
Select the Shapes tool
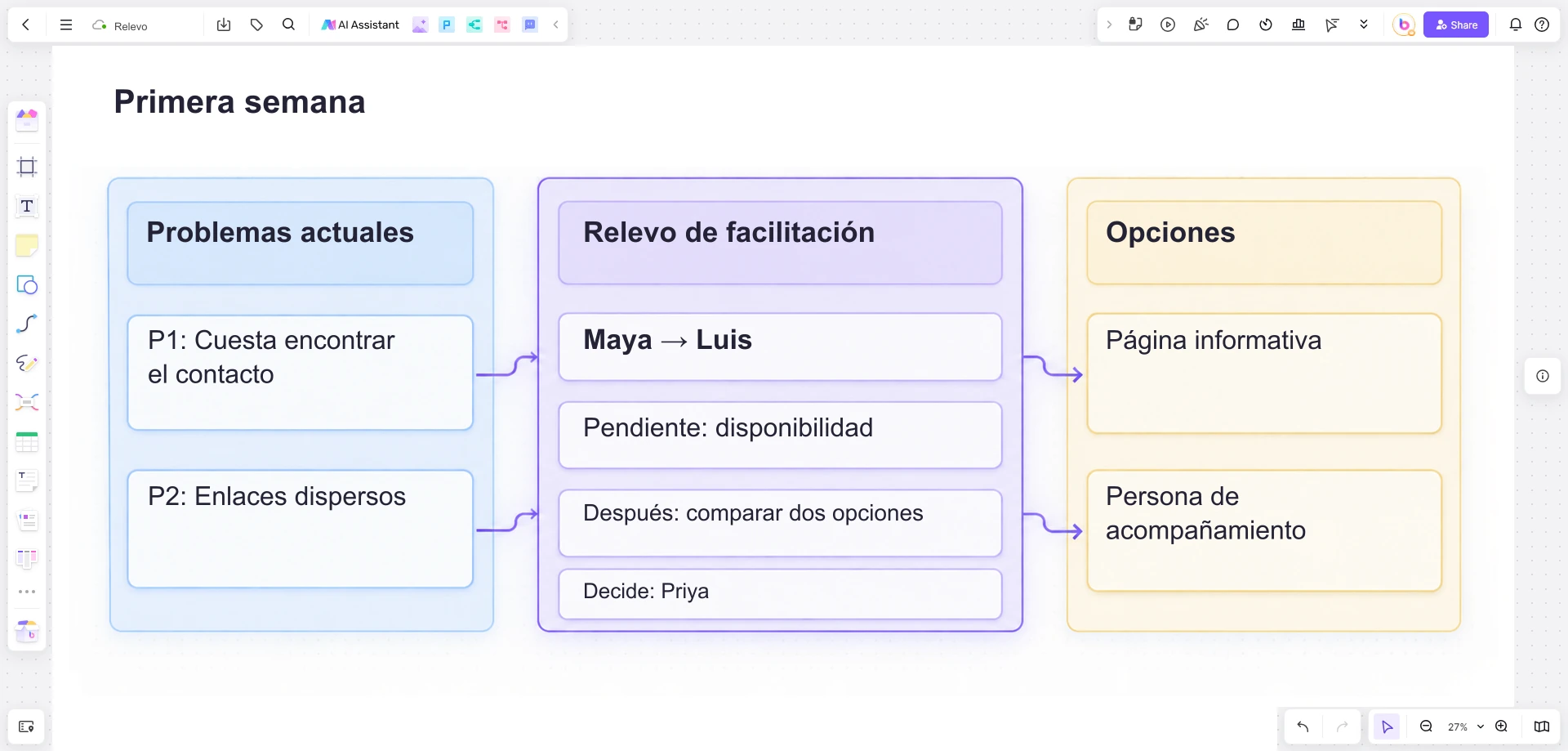click(27, 284)
